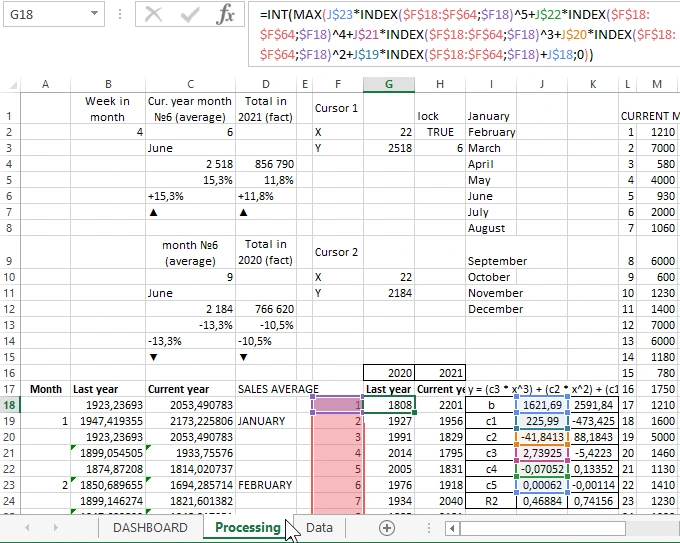Click the 'JANUARY' cell in column D
The width and height of the screenshot is (680, 543).
click(266, 421)
